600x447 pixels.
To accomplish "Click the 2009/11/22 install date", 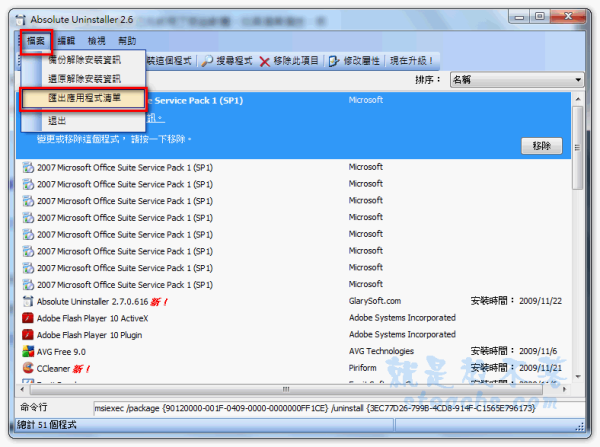I will [x=540, y=301].
